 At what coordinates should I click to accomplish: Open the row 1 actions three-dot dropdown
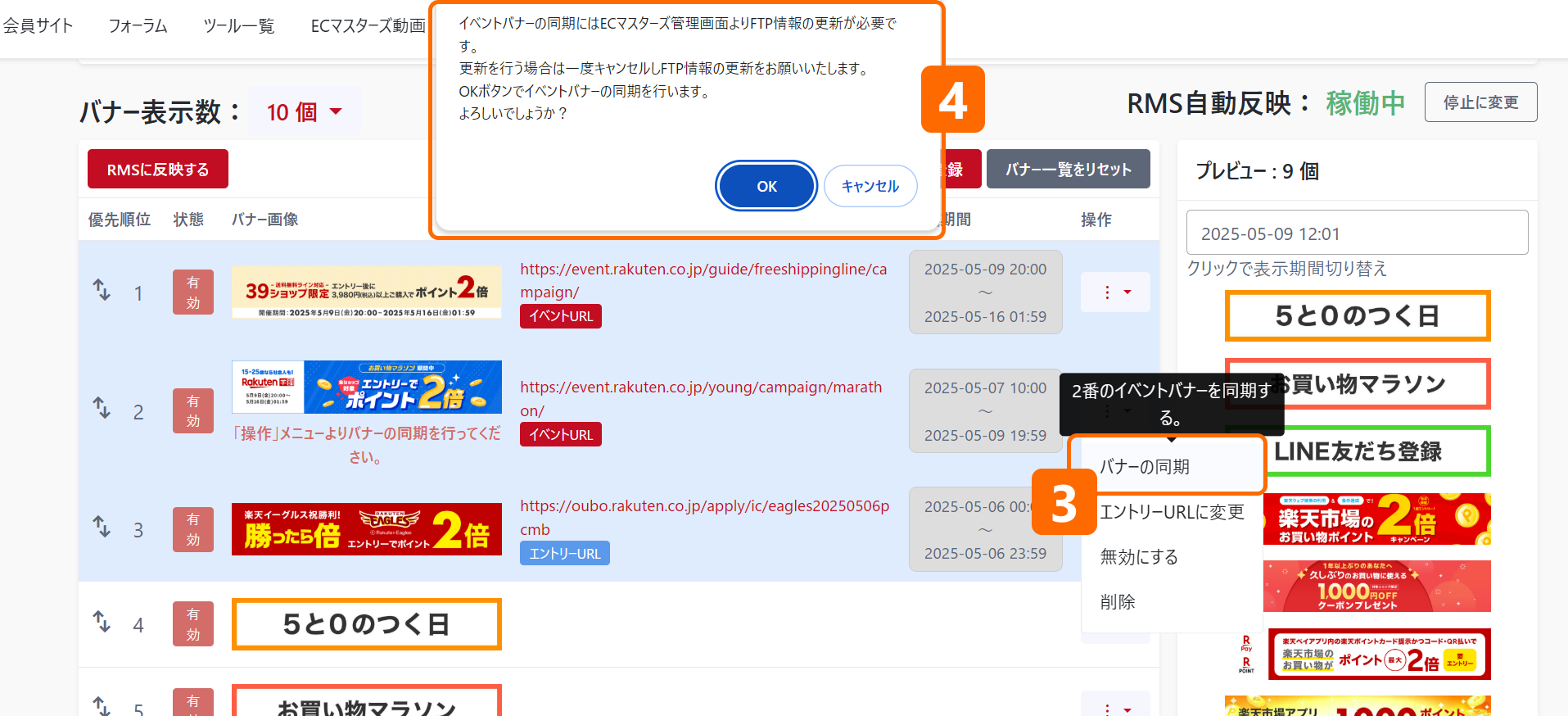click(x=1115, y=292)
